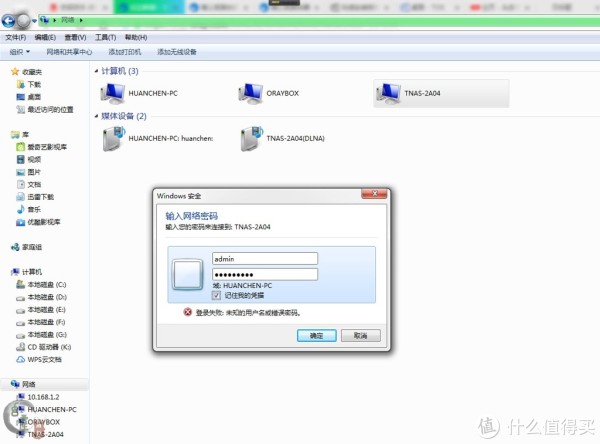Collapse the Media Devices (2) group
Viewport: 600px width, 444px height.
point(96,116)
